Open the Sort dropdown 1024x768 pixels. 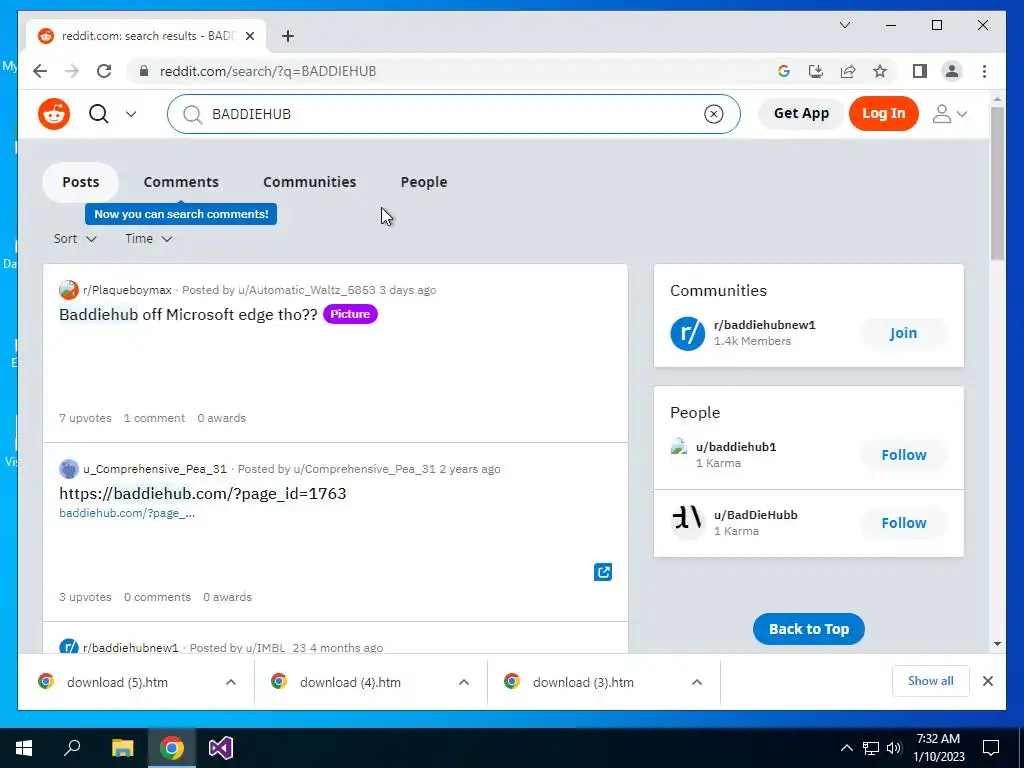pos(75,238)
